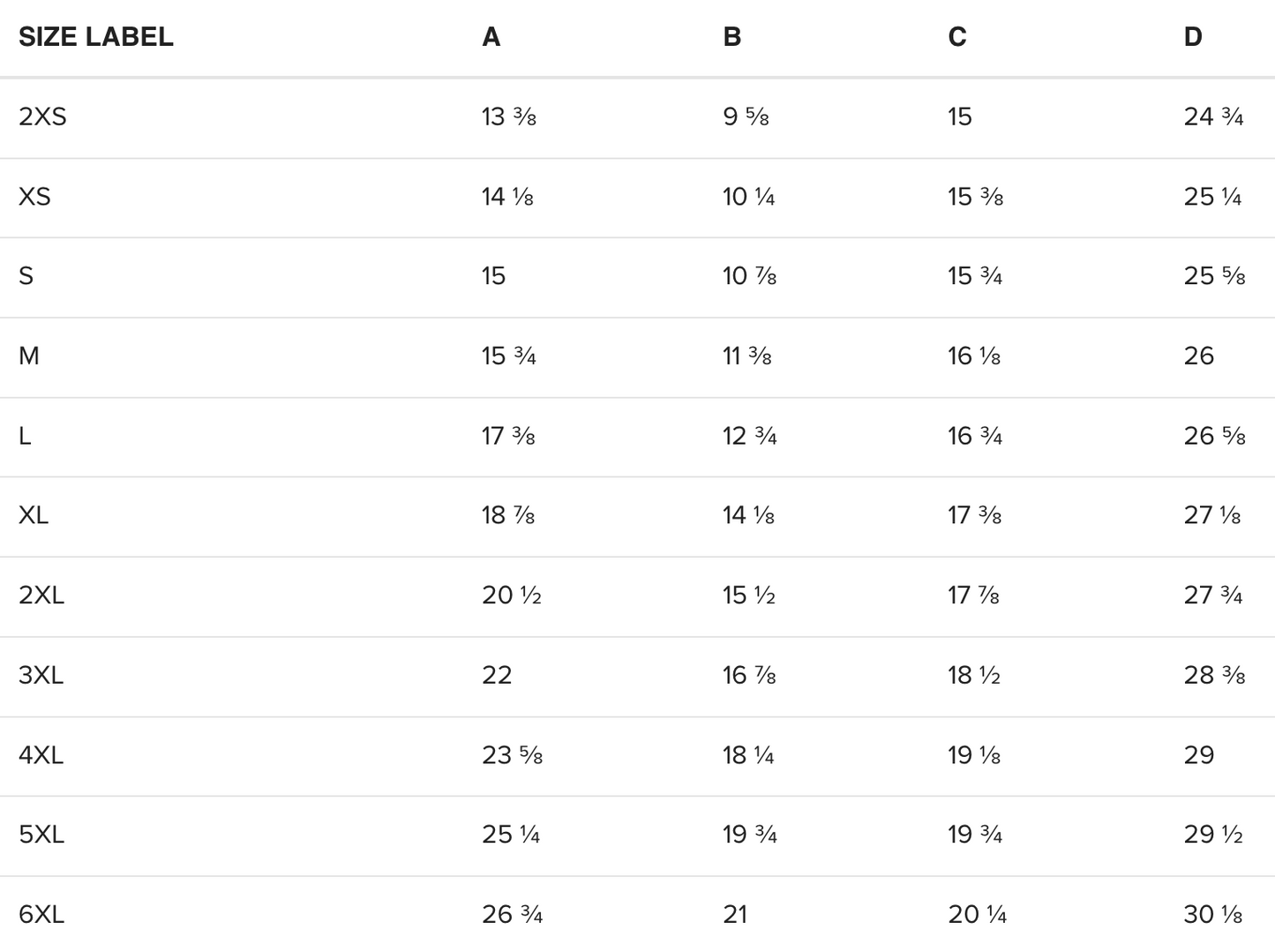This screenshot has height=952, width=1275.
Task: Select the 3XL size row label
Action: (41, 675)
